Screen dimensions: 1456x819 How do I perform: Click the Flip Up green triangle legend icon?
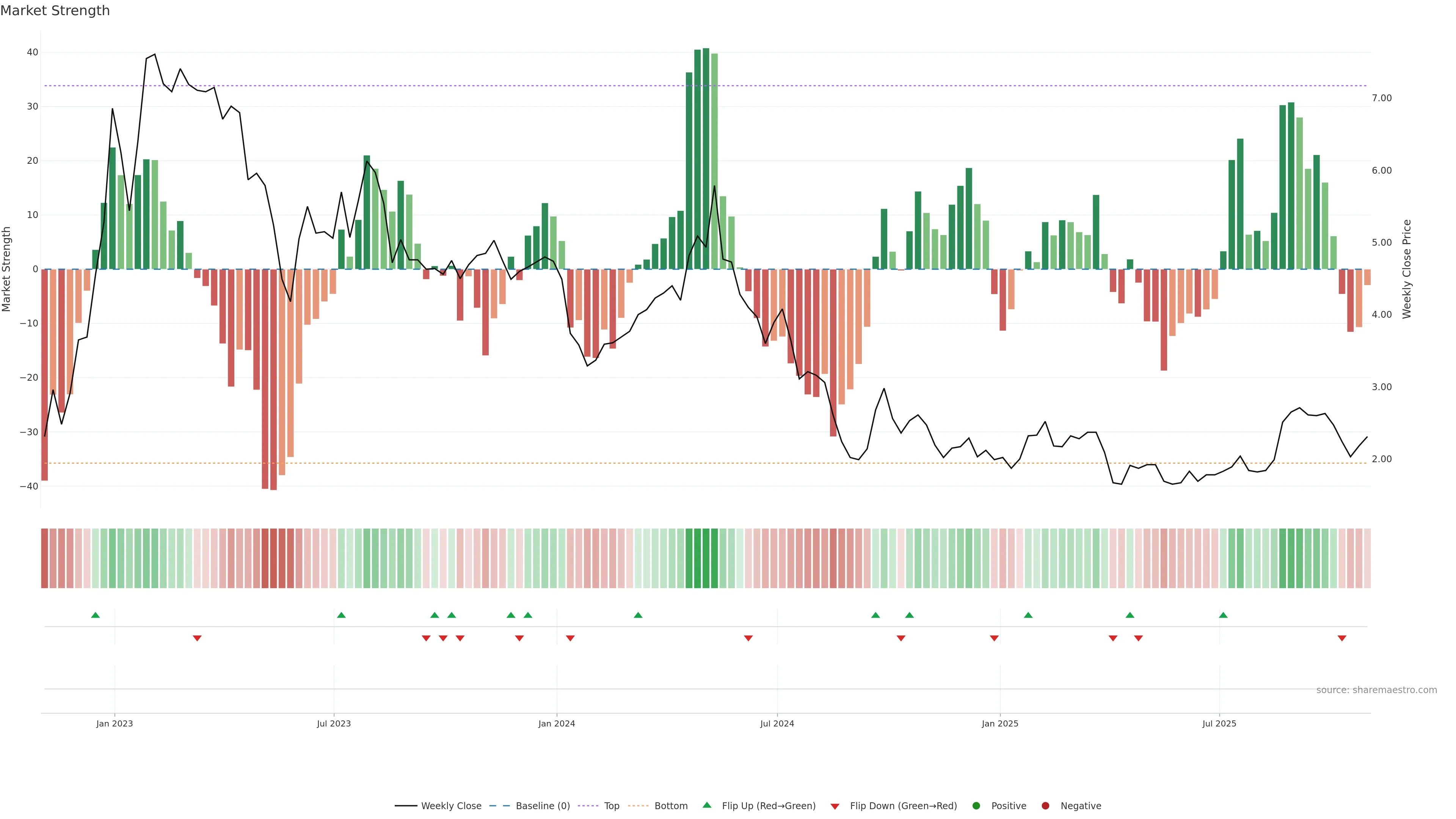tap(706, 805)
